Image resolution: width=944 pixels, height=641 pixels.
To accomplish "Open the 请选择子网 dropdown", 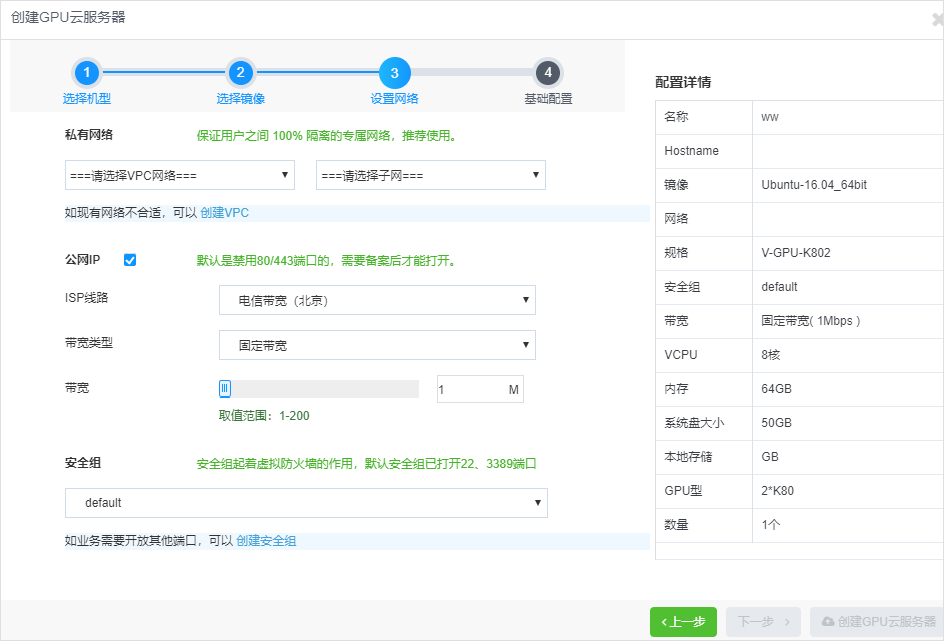I will (431, 175).
